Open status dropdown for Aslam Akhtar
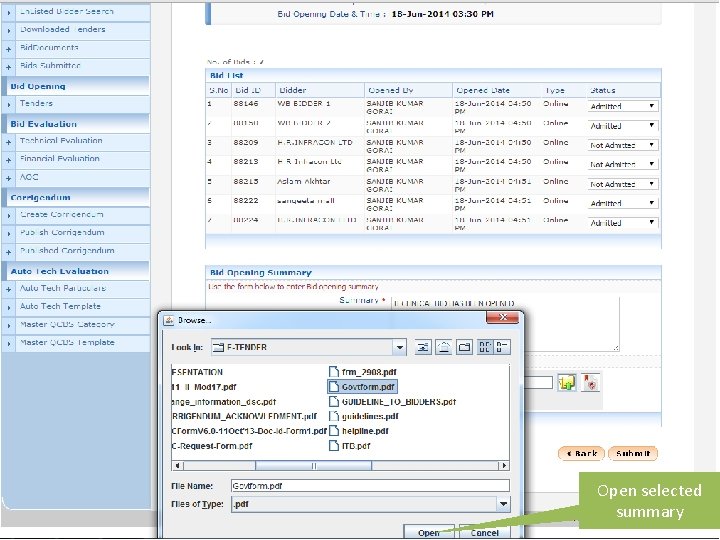Image resolution: width=720 pixels, height=540 pixels. [x=623, y=184]
